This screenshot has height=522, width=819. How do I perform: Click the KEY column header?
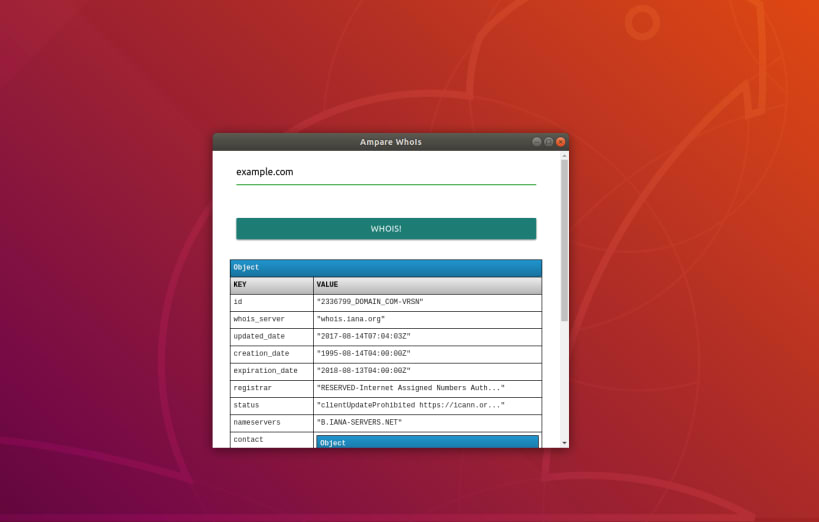pos(272,285)
